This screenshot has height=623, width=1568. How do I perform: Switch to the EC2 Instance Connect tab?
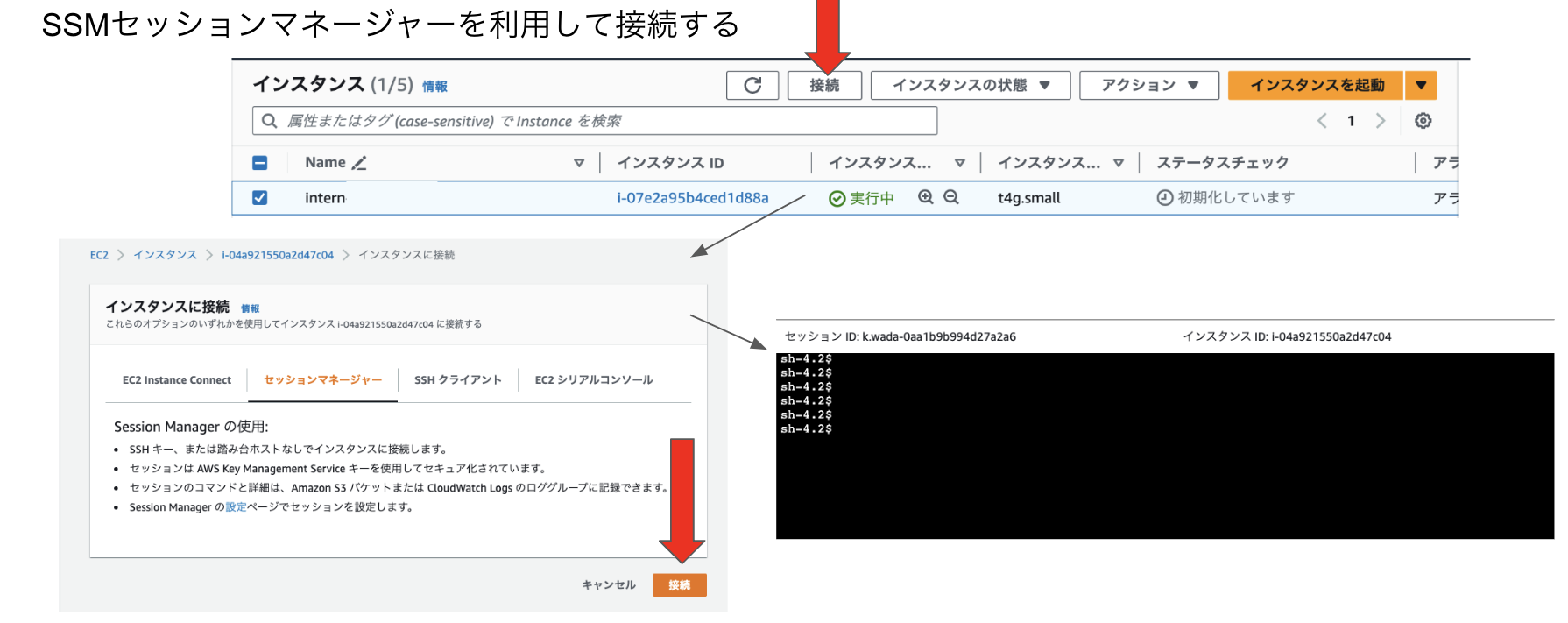click(177, 380)
